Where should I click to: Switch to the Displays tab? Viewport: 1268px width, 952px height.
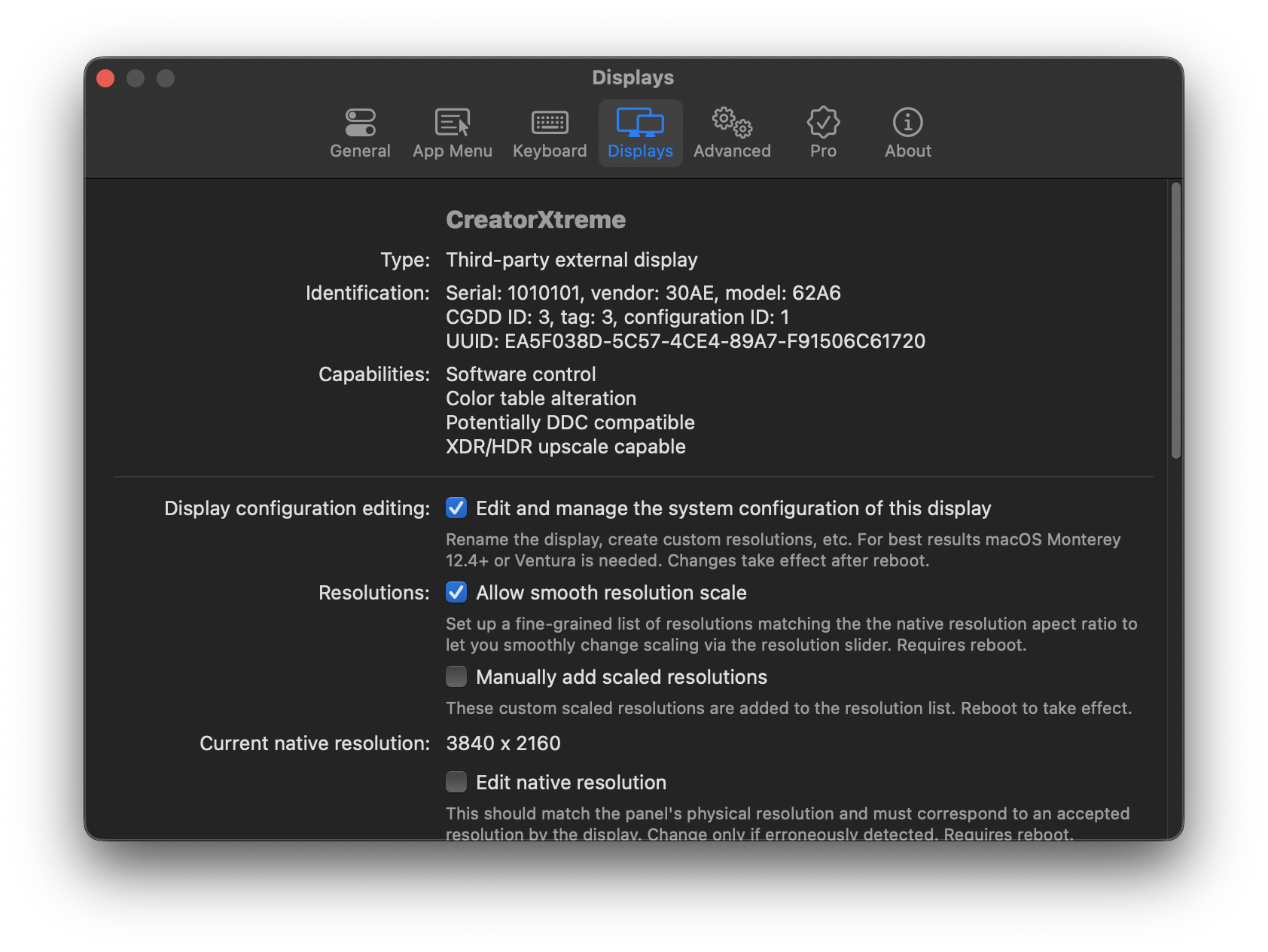(640, 133)
